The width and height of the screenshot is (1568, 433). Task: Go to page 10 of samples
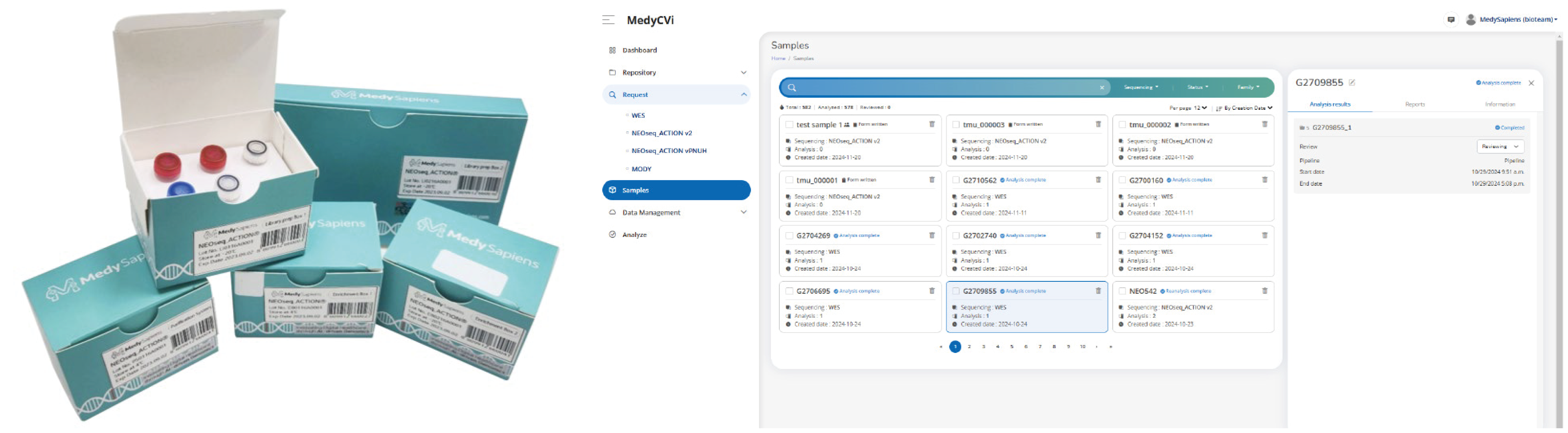[1082, 347]
